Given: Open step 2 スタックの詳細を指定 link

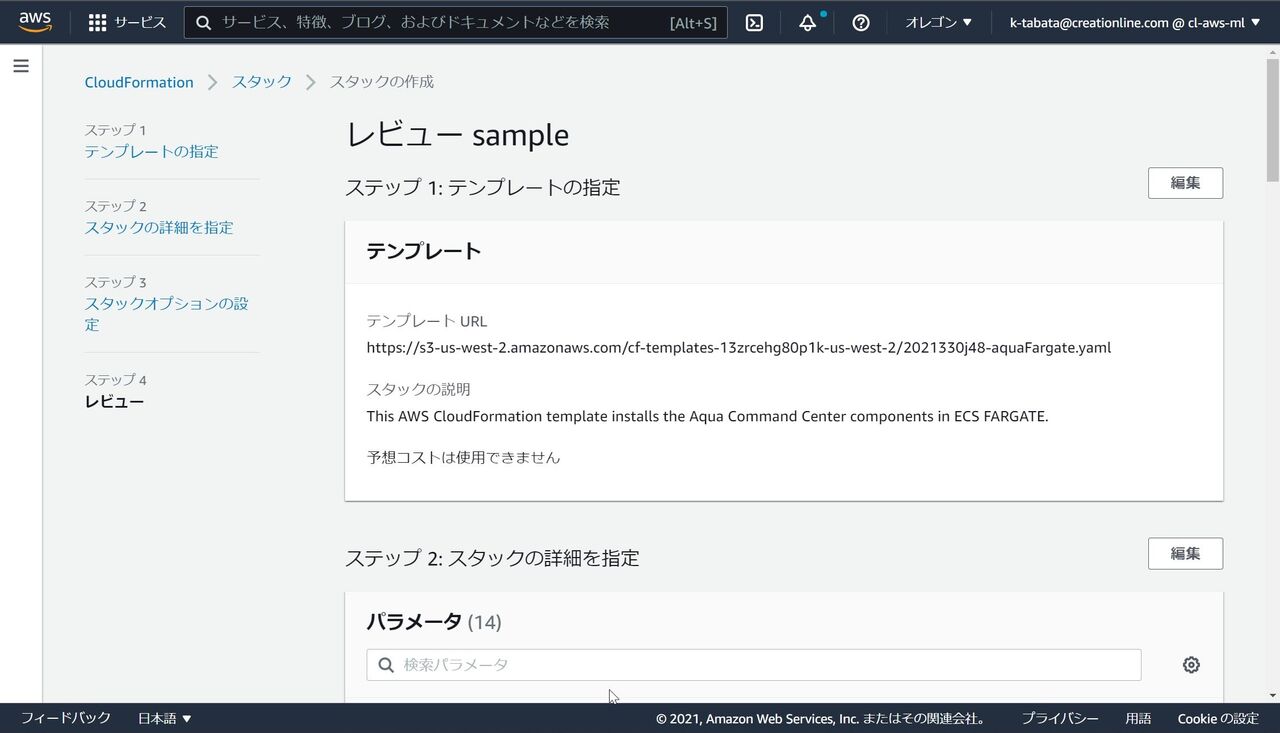Looking at the screenshot, I should 159,227.
